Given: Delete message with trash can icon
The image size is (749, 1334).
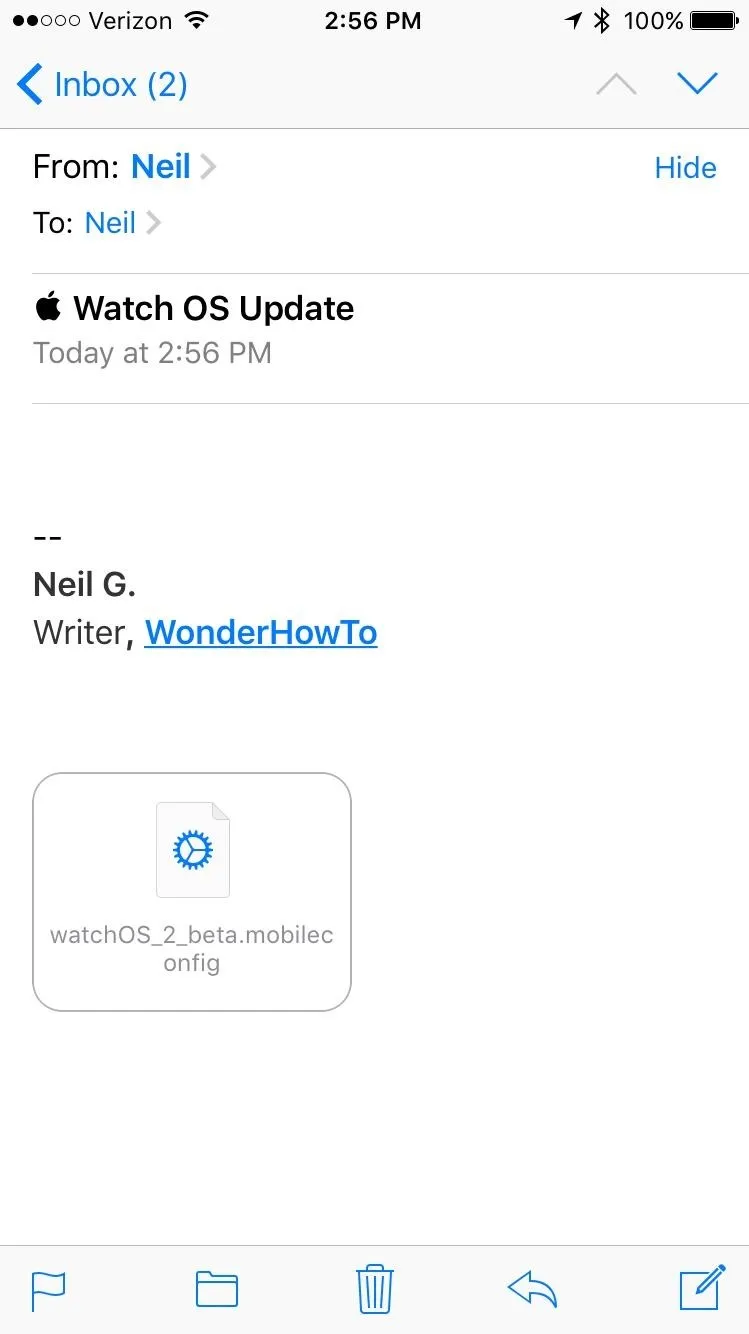Looking at the screenshot, I should tap(375, 1288).
